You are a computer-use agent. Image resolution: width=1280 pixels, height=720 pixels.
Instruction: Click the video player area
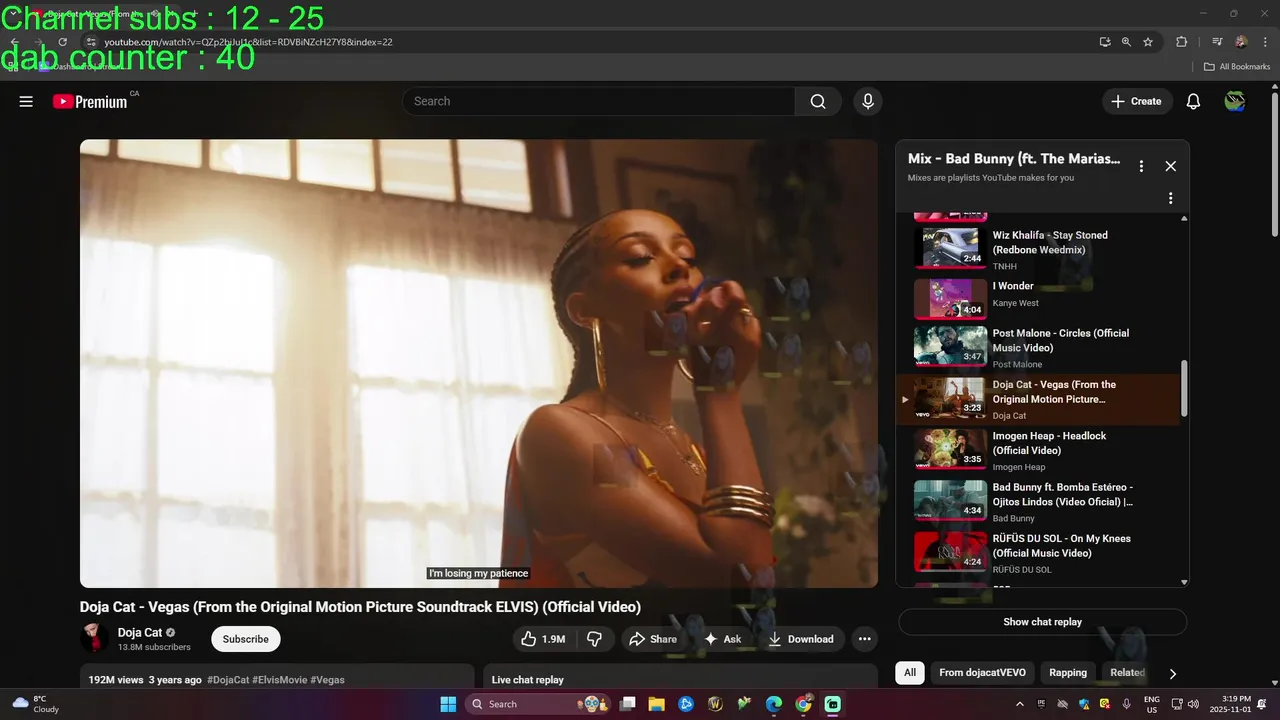[x=479, y=363]
